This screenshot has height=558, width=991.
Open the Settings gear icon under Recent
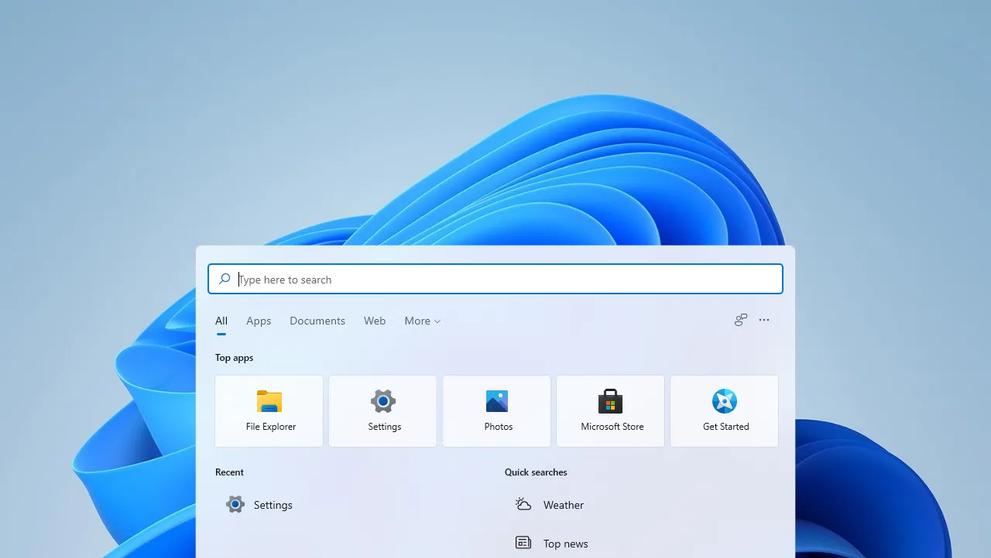(x=235, y=504)
